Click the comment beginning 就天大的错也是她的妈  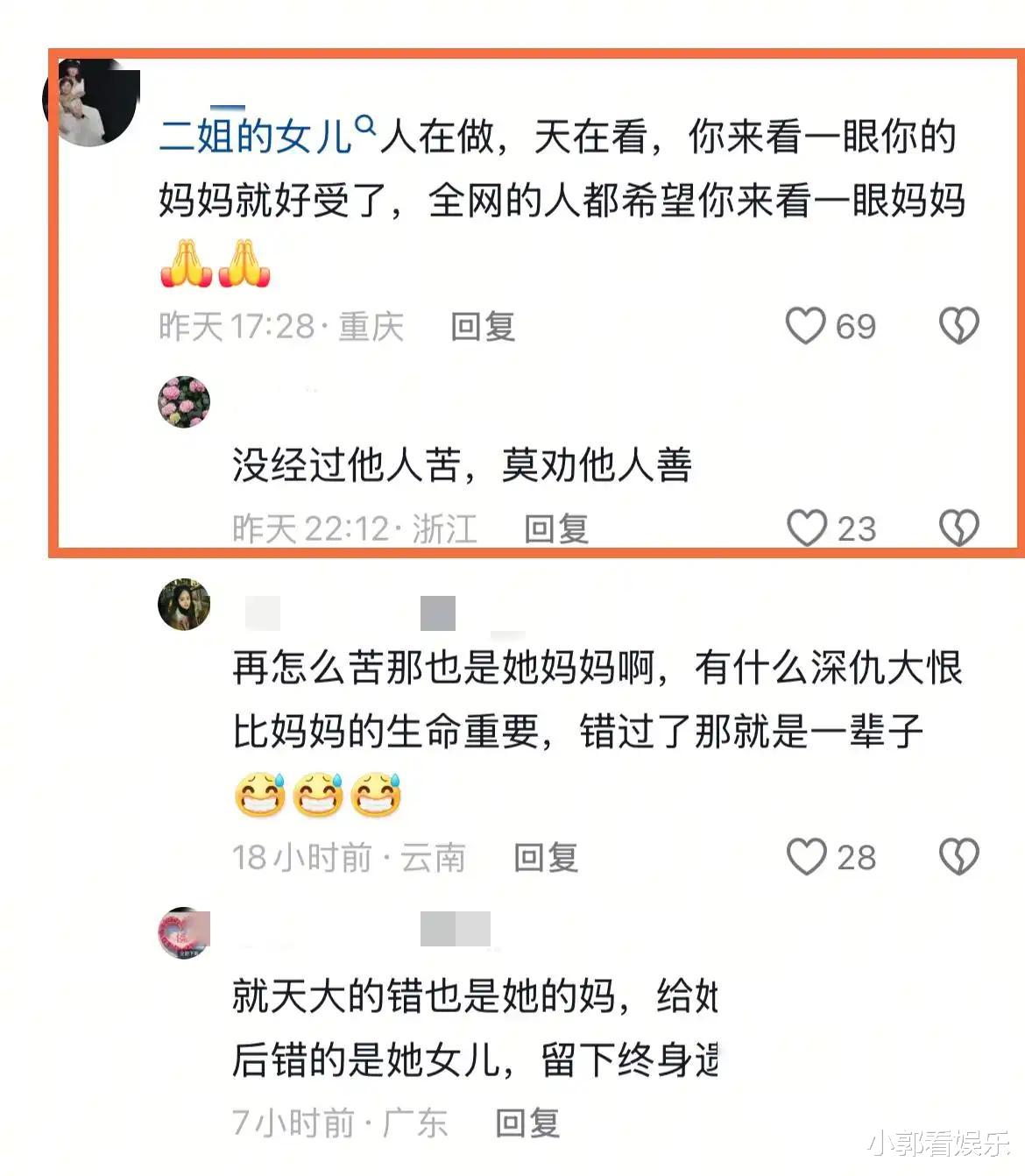[x=475, y=1028]
